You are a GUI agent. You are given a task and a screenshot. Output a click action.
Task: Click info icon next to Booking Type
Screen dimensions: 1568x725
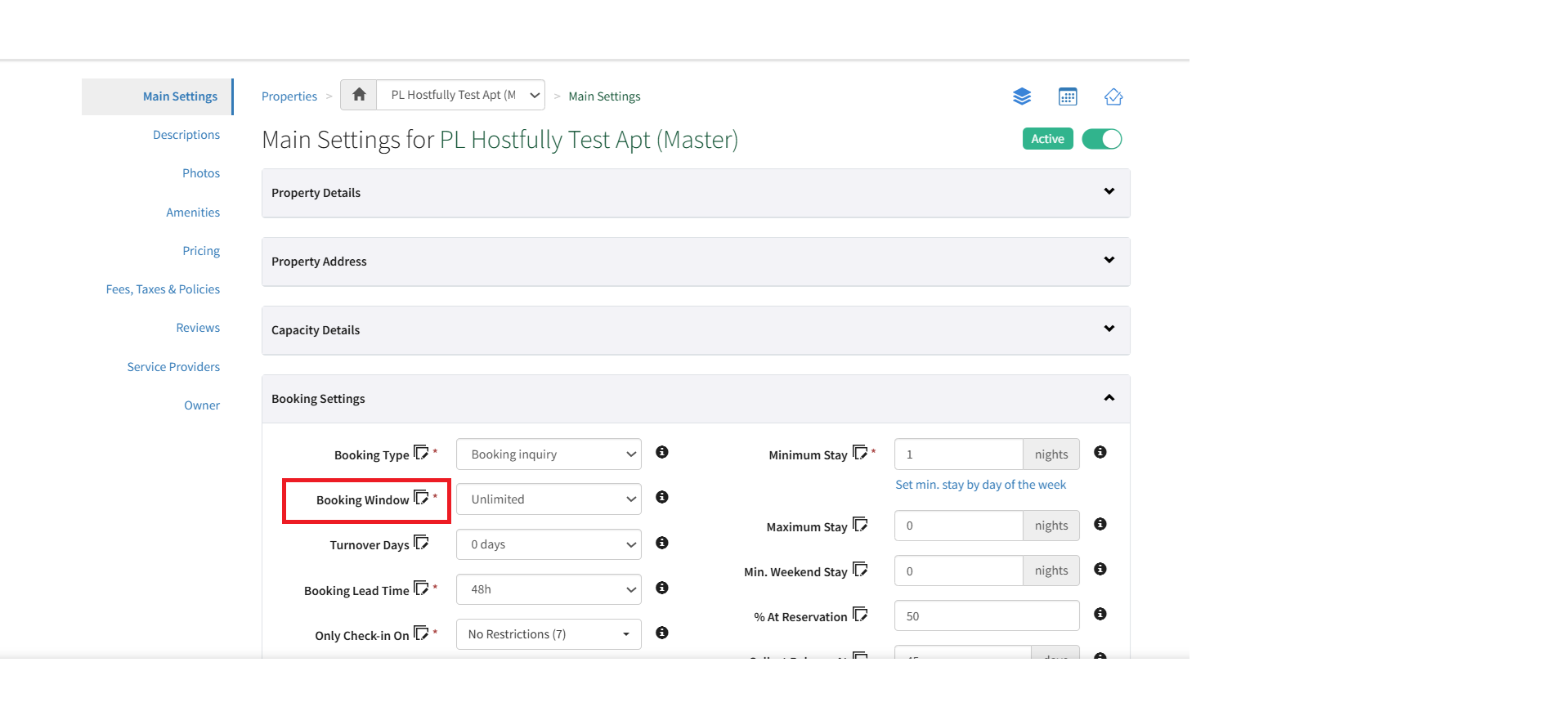pyautogui.click(x=662, y=452)
